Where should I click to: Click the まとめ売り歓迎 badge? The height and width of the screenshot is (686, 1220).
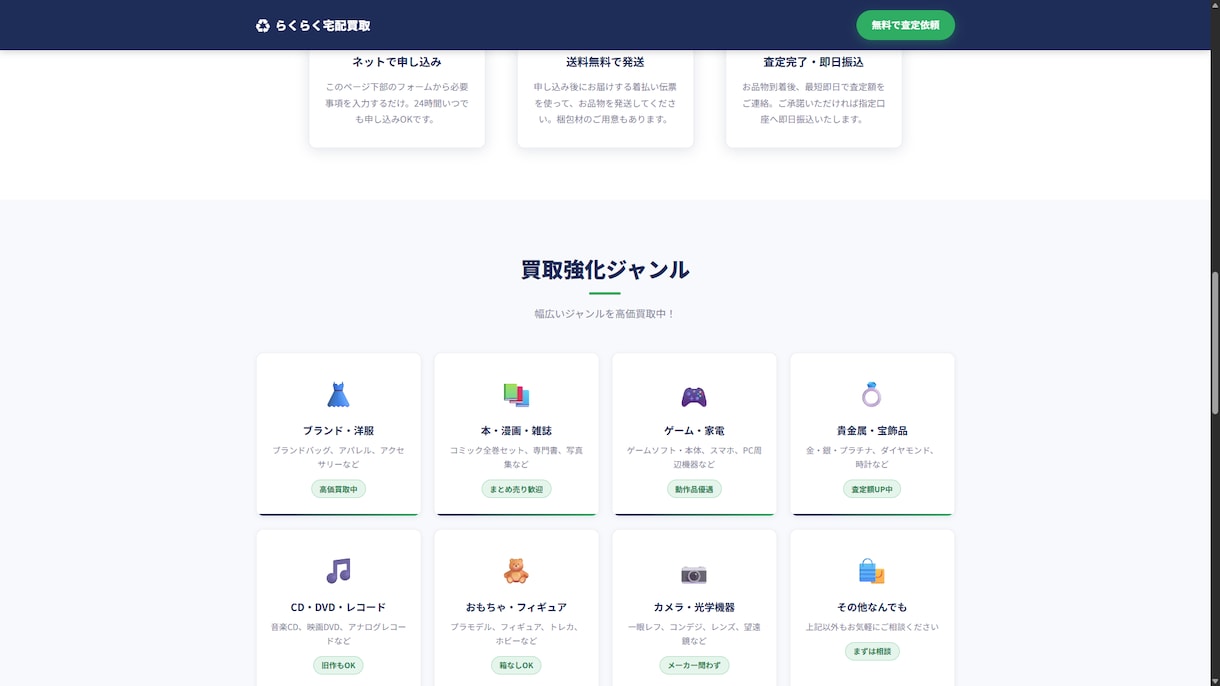pos(516,489)
